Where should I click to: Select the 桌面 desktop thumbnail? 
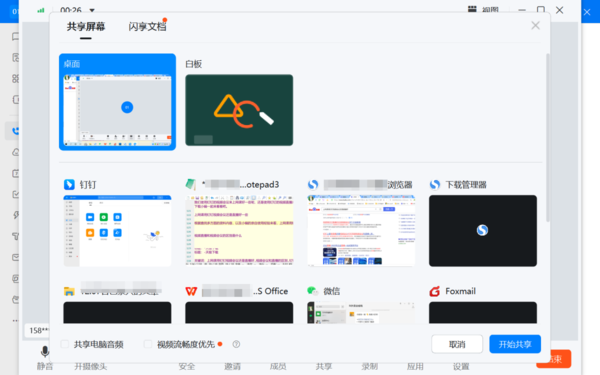117,102
